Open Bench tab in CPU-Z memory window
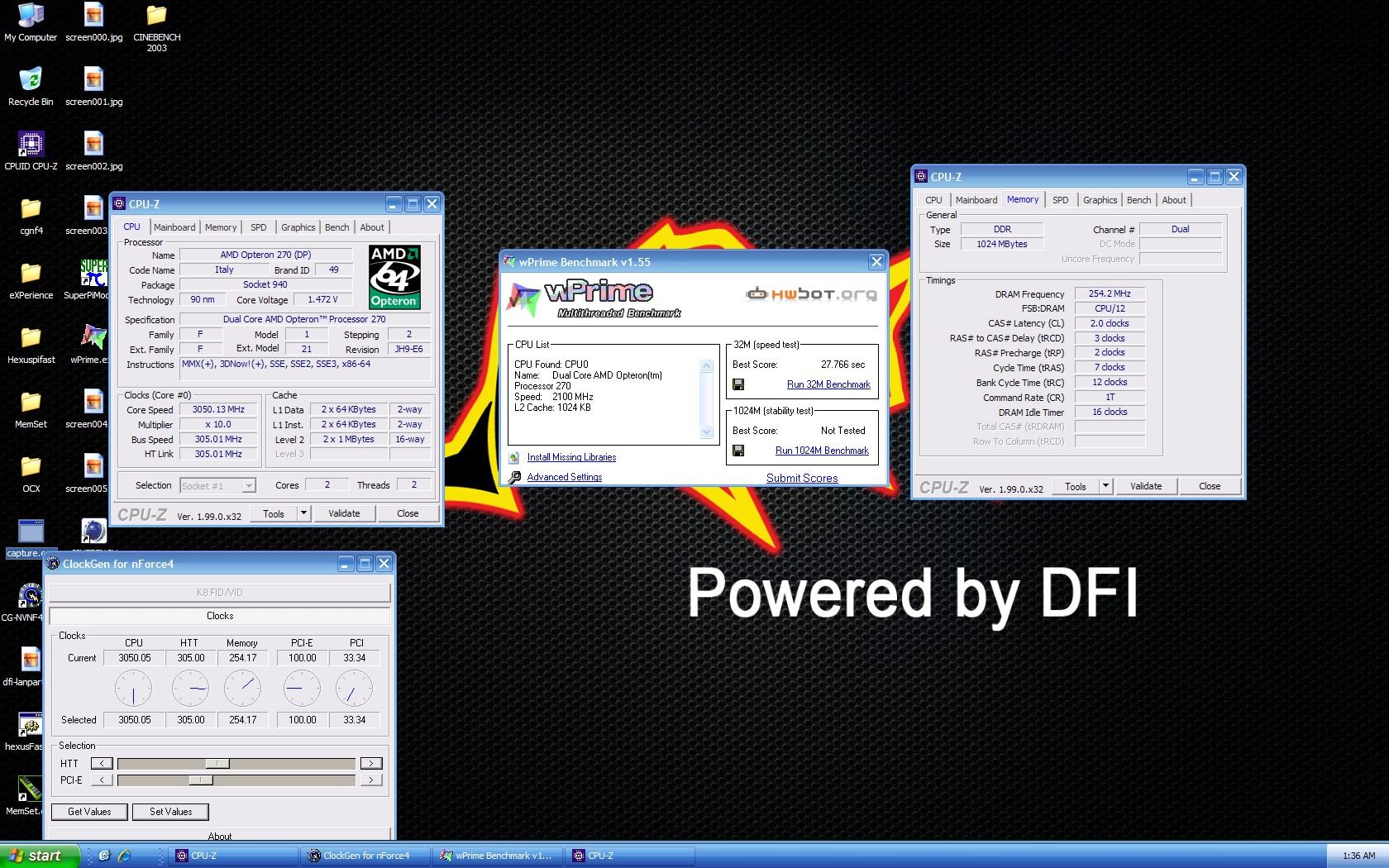1389x868 pixels. pyautogui.click(x=1138, y=200)
